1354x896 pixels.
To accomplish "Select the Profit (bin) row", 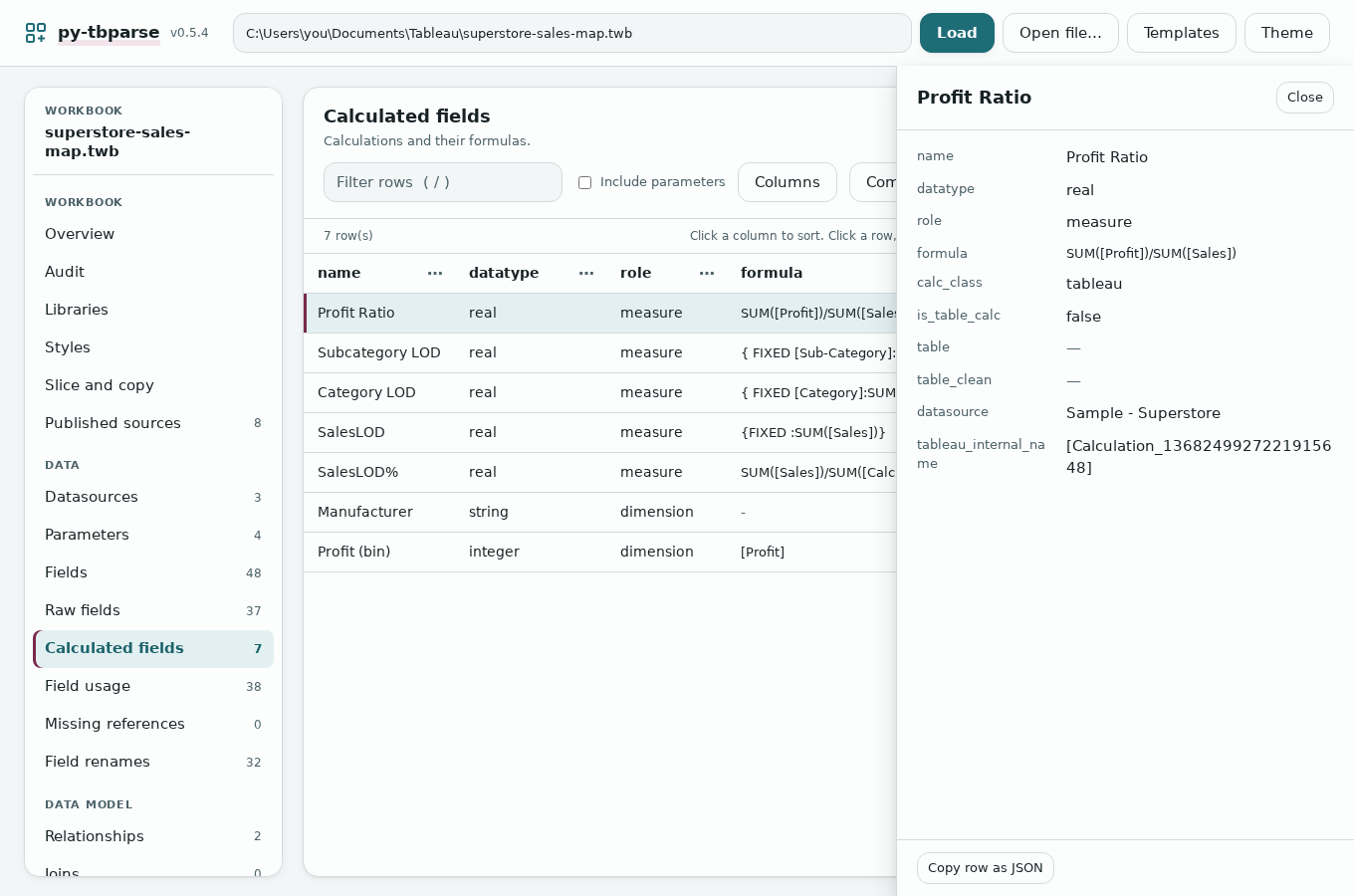I will tap(600, 552).
